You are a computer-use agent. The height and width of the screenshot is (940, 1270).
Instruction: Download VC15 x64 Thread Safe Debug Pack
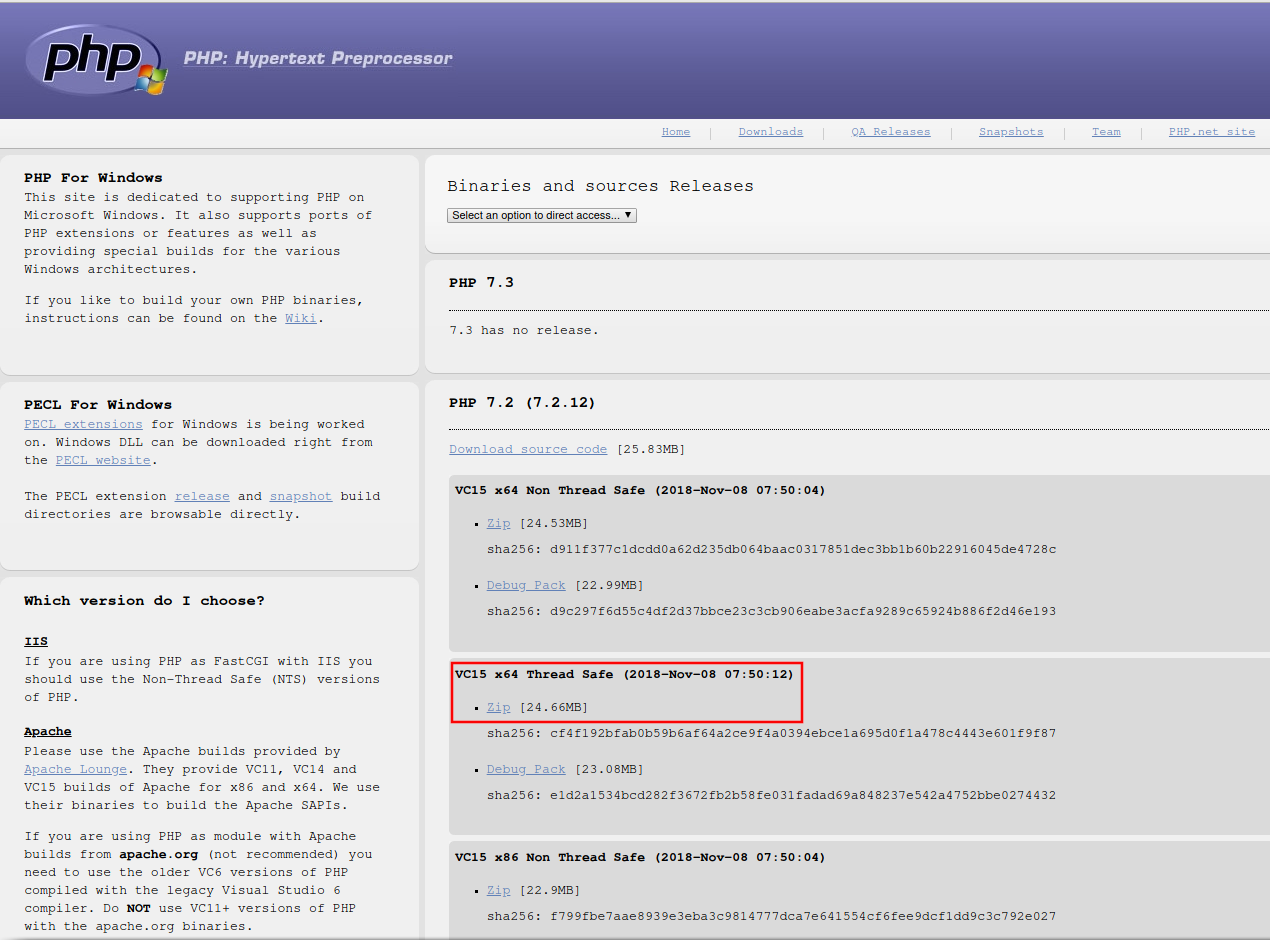click(x=526, y=769)
